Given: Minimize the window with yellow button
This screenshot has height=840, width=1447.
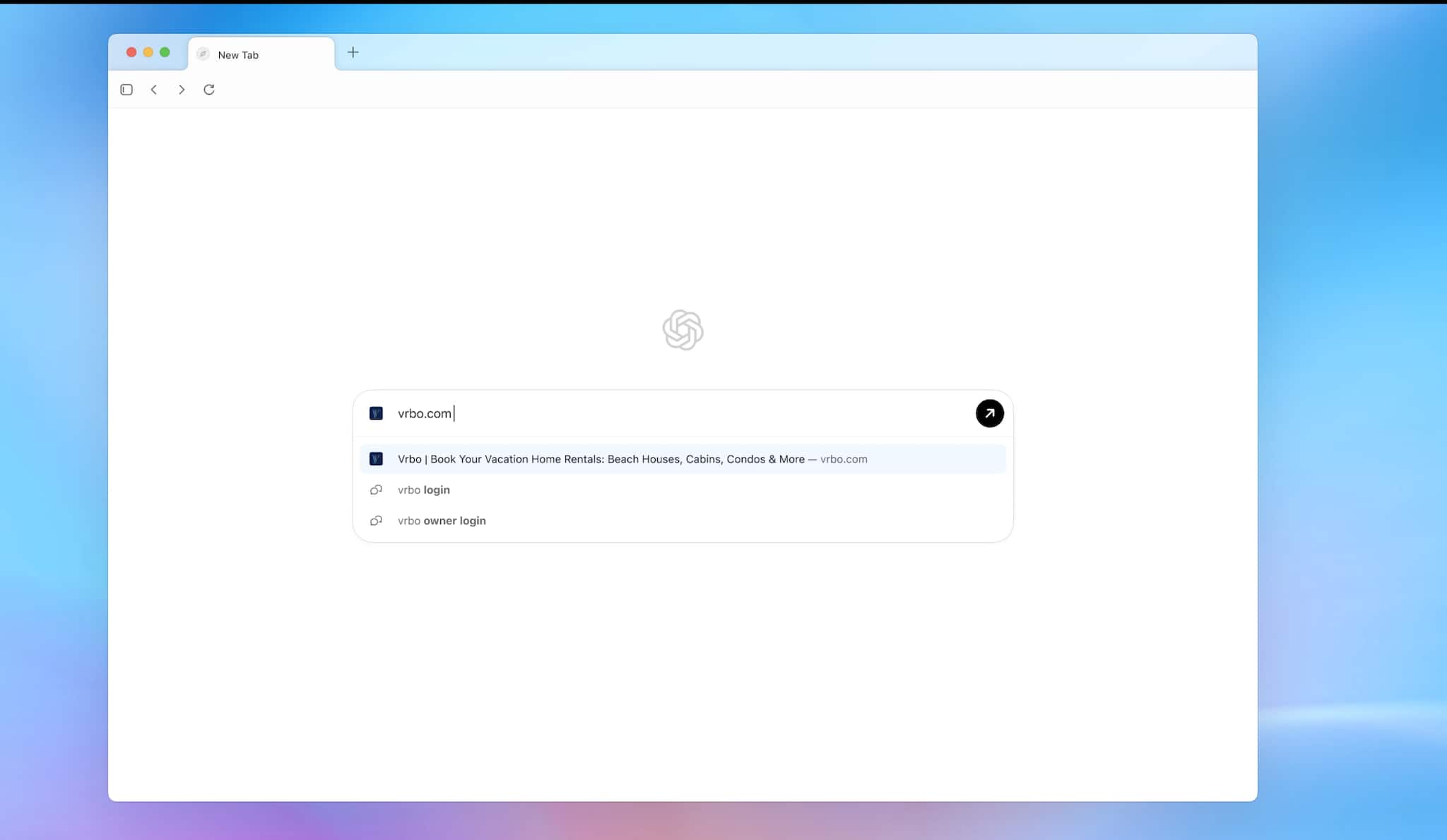Looking at the screenshot, I should 148,52.
